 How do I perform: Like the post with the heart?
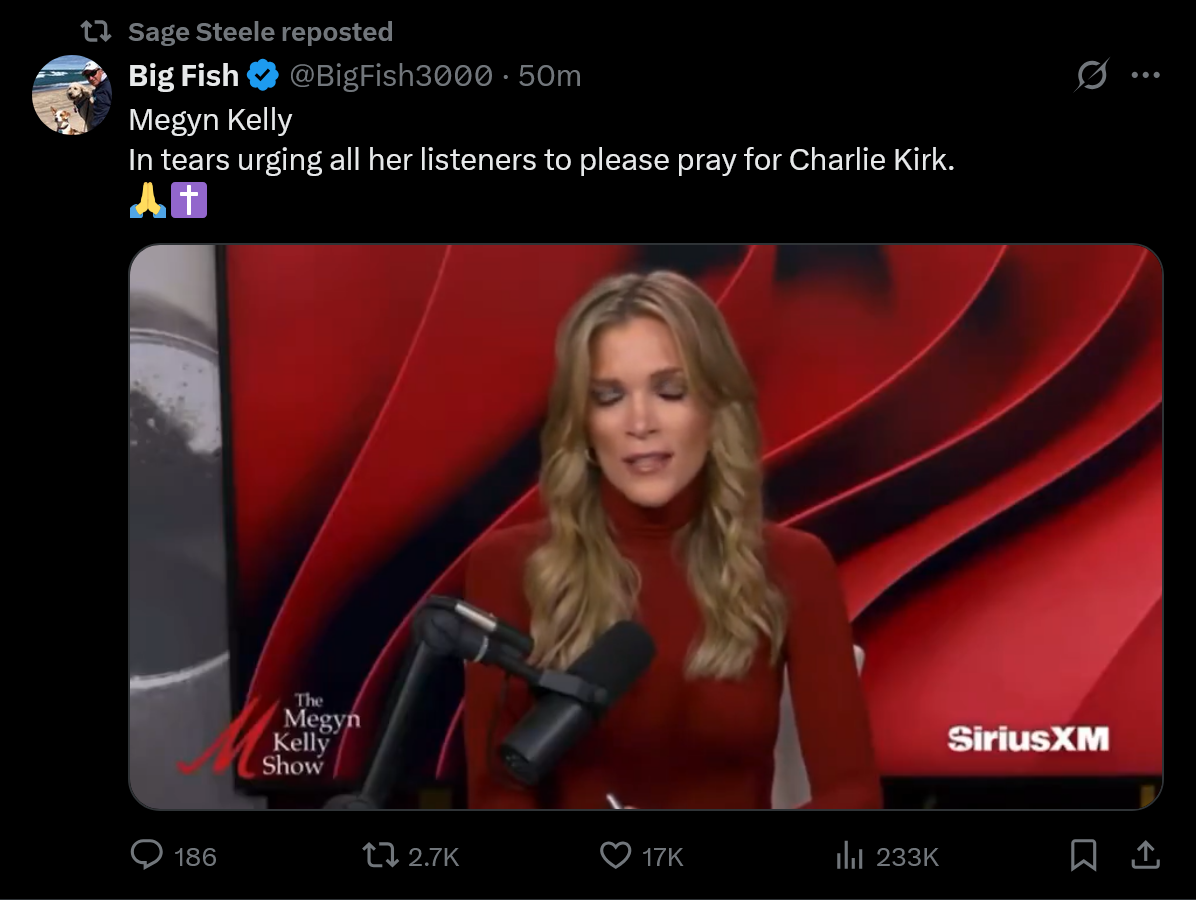615,856
